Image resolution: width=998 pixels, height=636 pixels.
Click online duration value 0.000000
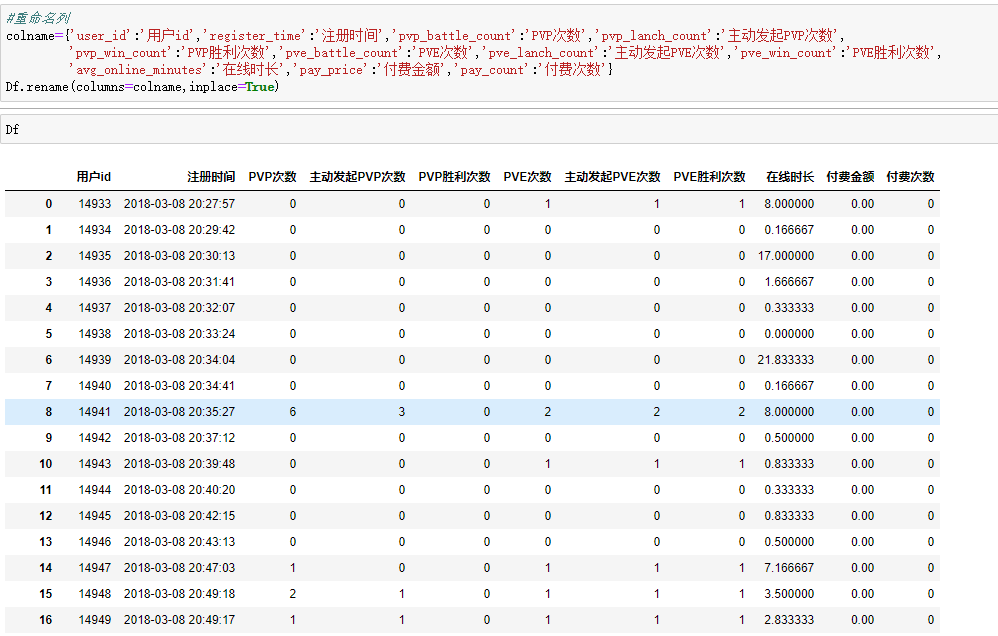pyautogui.click(x=789, y=334)
